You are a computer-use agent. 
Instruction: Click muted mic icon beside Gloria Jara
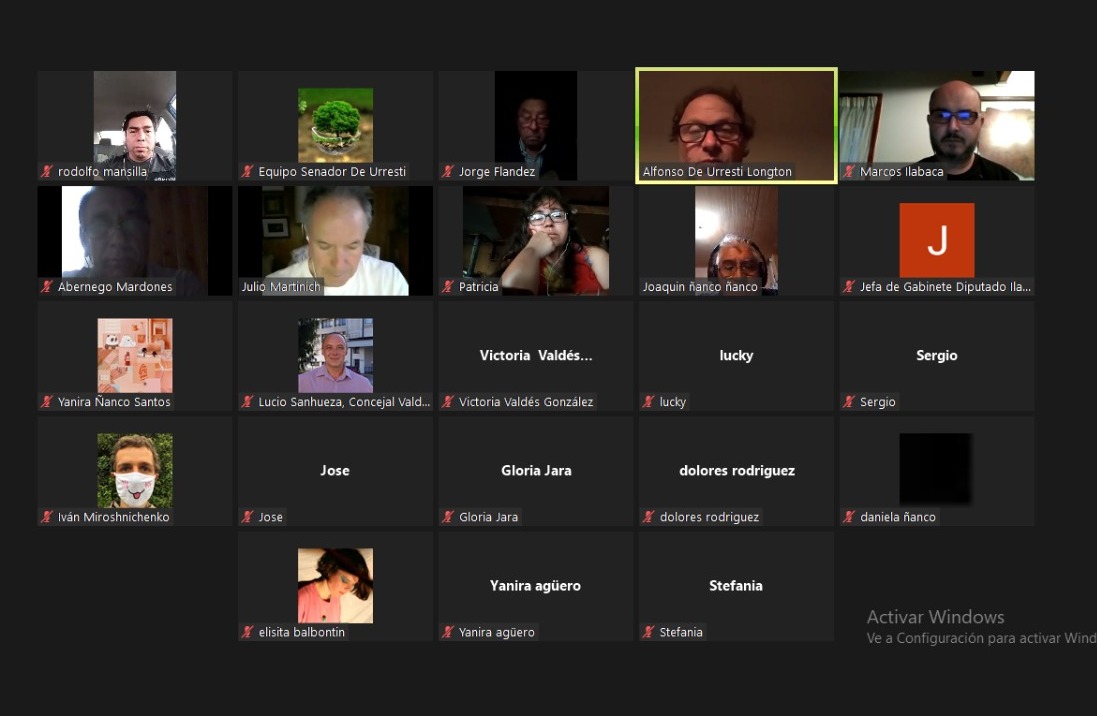point(448,517)
